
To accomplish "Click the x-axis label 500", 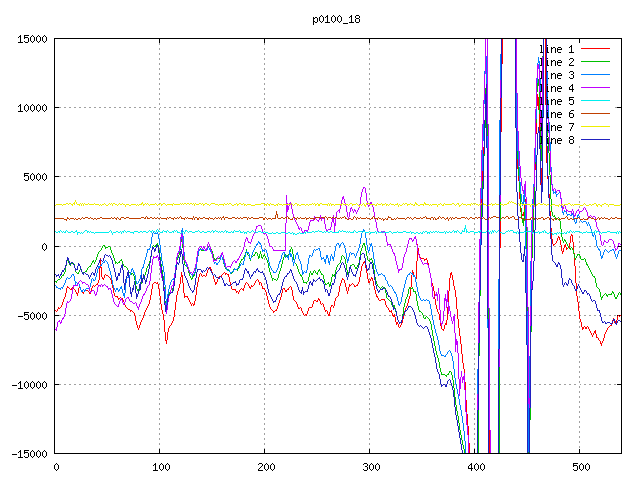I will pos(581,467).
